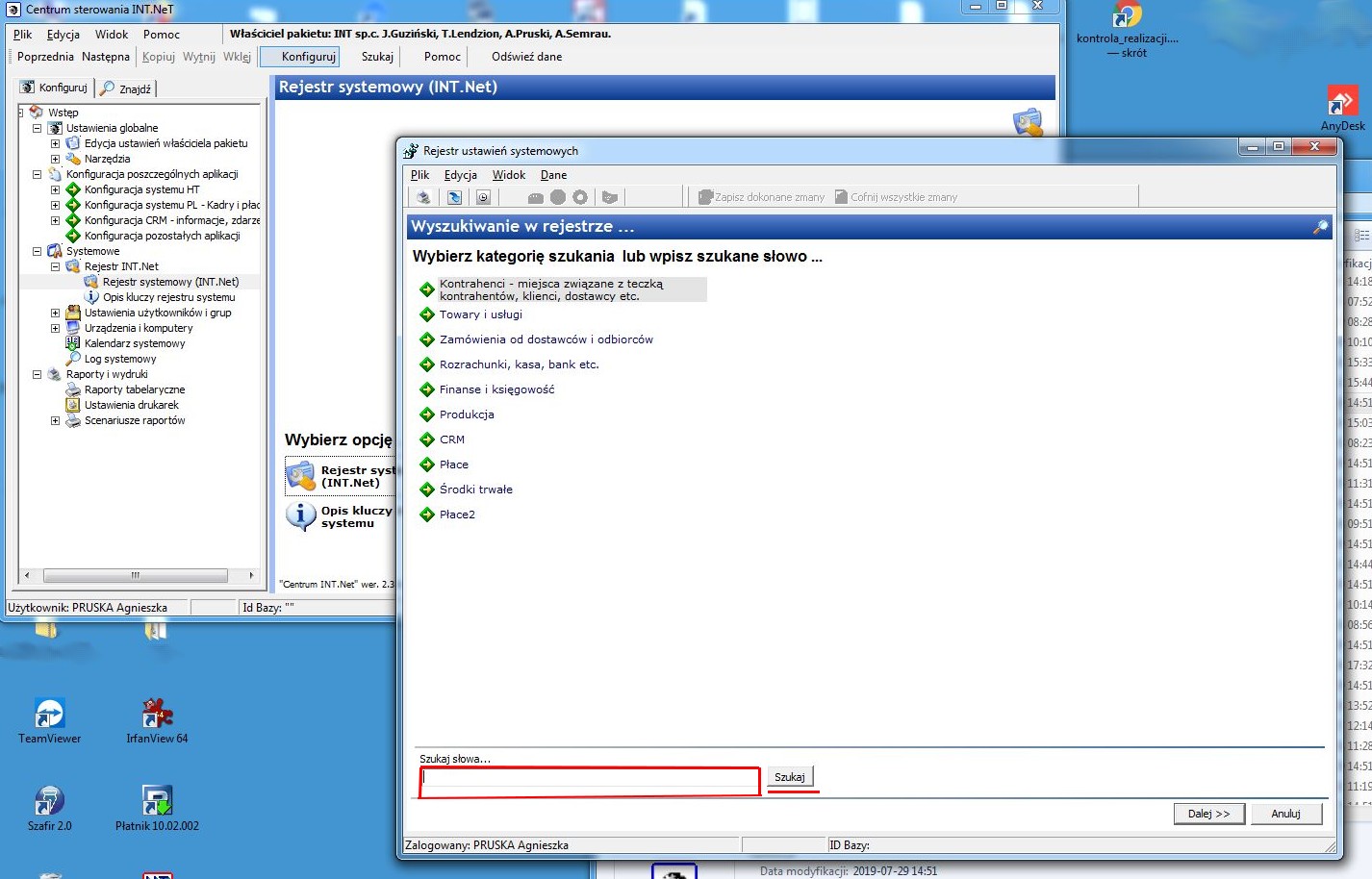Click the printer icon in registry toolbar

(x=422, y=197)
